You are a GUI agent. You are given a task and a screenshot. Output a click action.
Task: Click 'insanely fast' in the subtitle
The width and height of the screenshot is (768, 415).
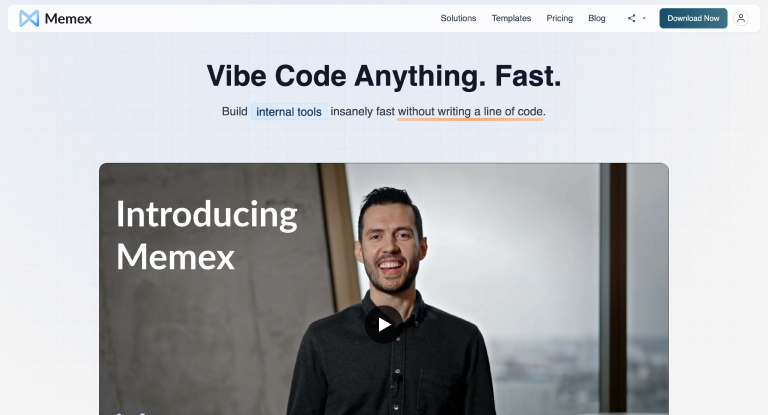(362, 111)
